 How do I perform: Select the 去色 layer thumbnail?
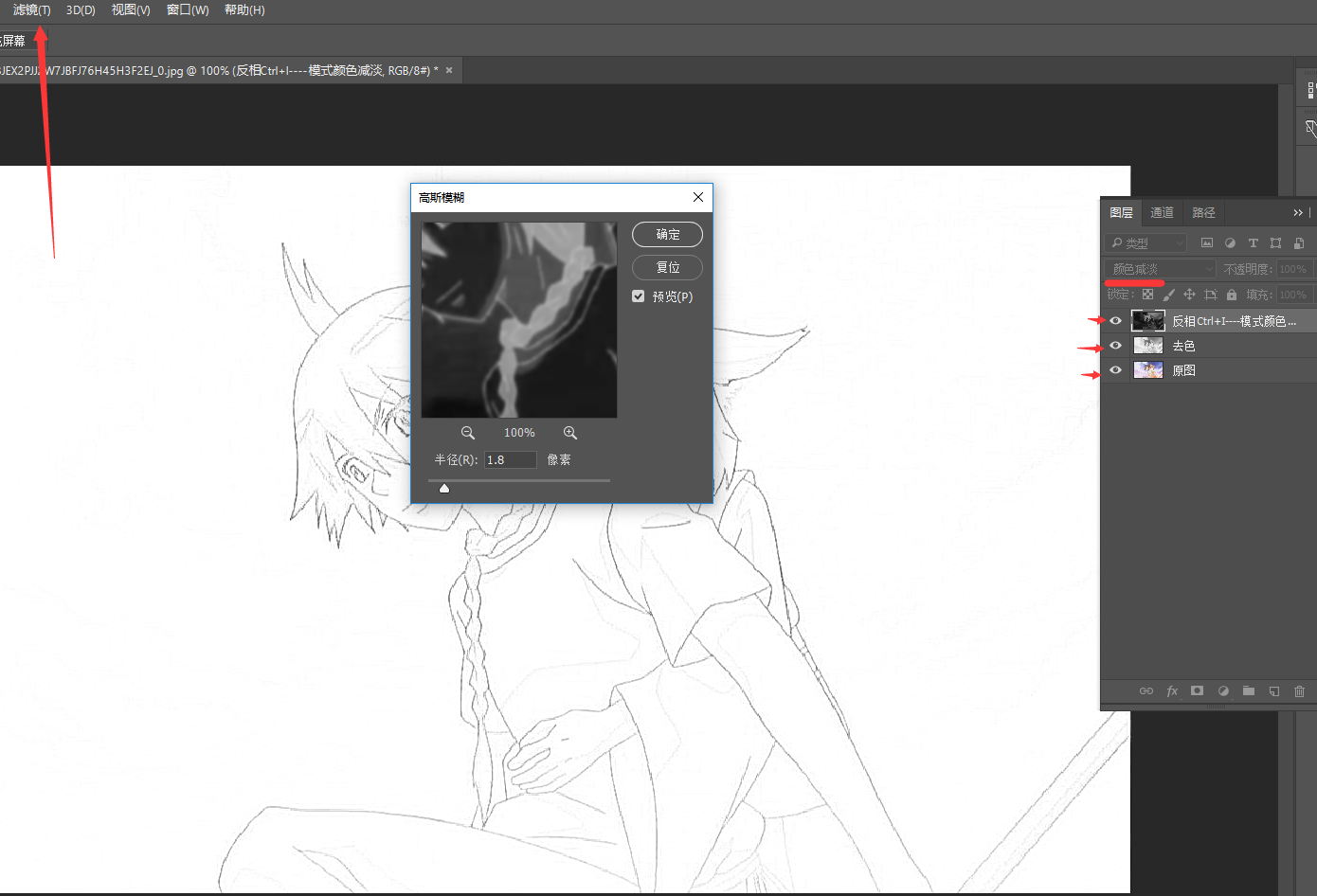[x=1148, y=346]
